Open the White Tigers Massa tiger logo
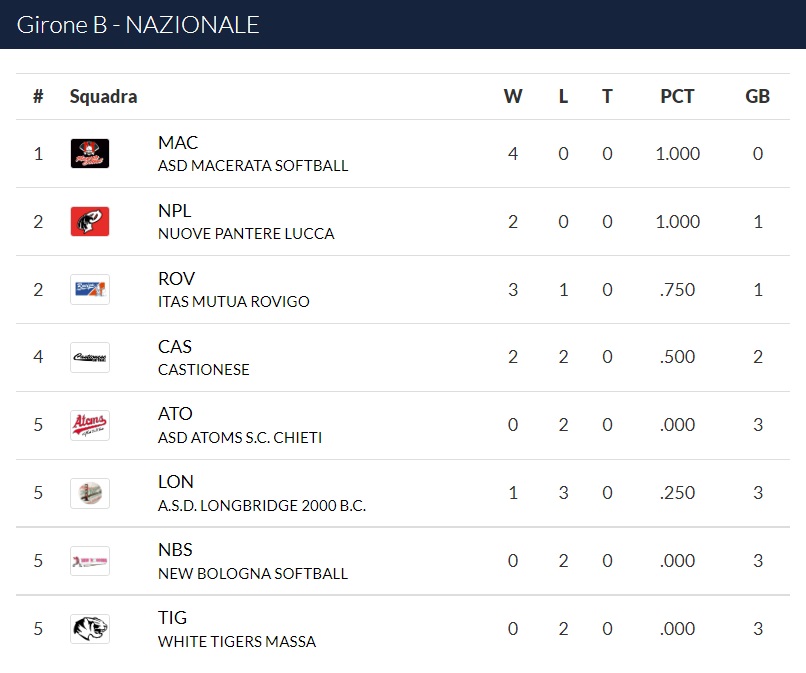This screenshot has width=806, height=673. pos(90,629)
